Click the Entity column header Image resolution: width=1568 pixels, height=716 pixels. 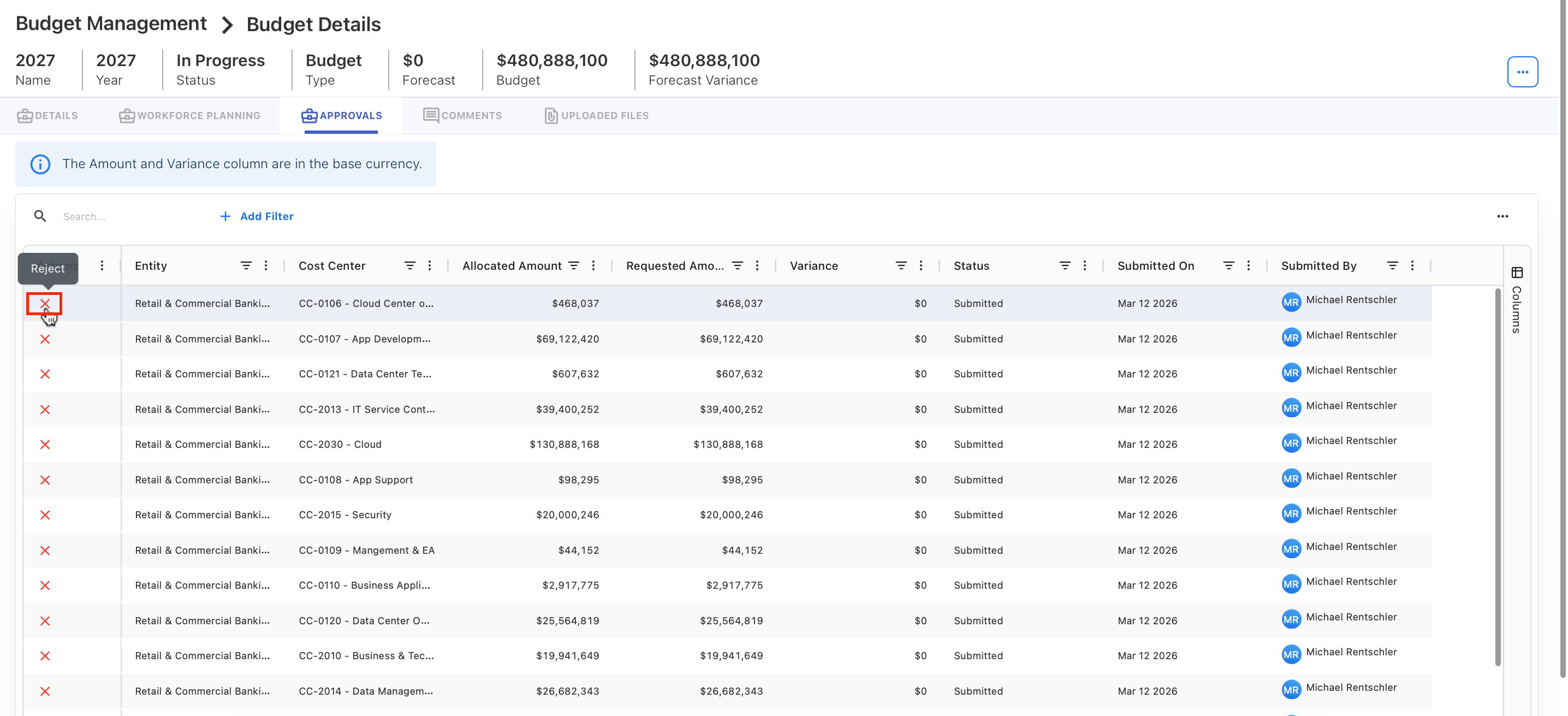[x=151, y=265]
